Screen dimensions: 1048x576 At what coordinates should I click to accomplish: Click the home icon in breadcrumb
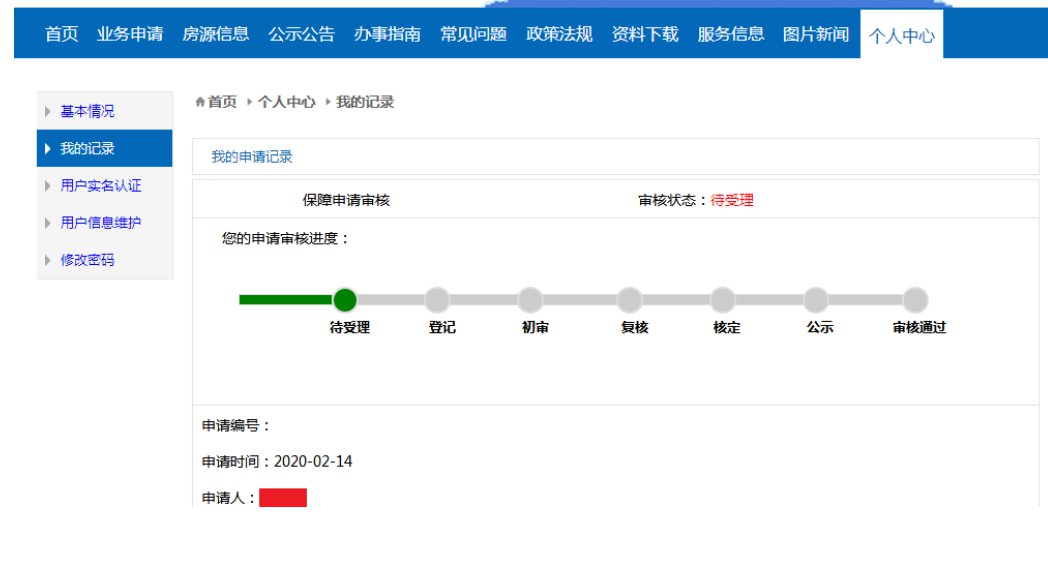pos(200,103)
